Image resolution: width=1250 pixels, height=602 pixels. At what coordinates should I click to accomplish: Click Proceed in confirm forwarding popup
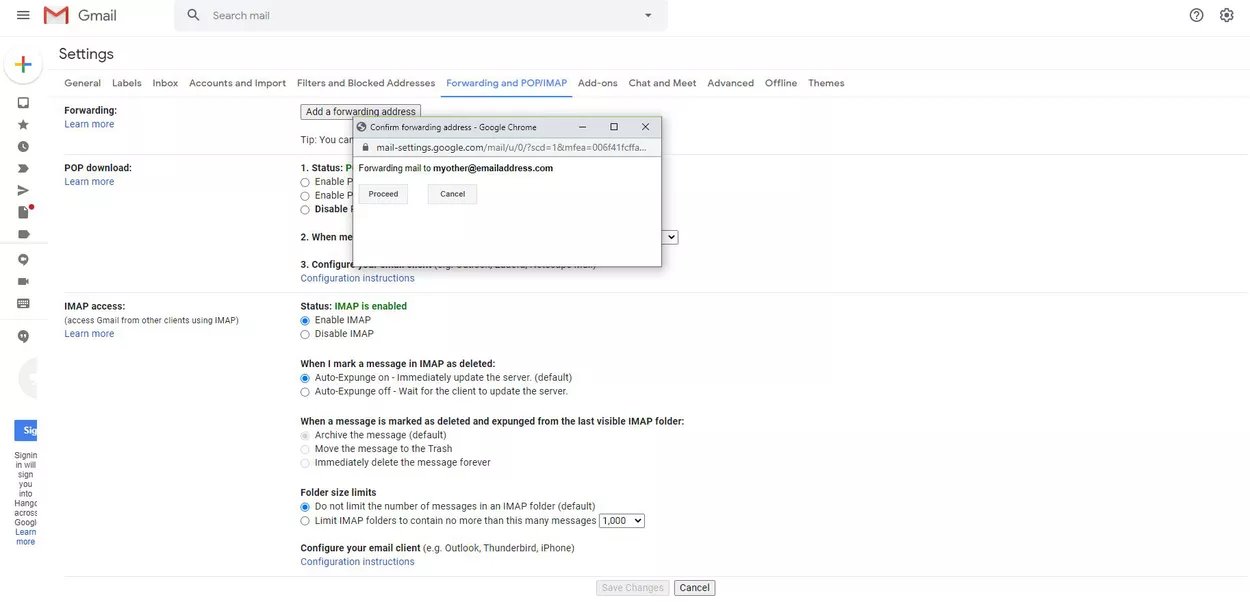pos(383,194)
